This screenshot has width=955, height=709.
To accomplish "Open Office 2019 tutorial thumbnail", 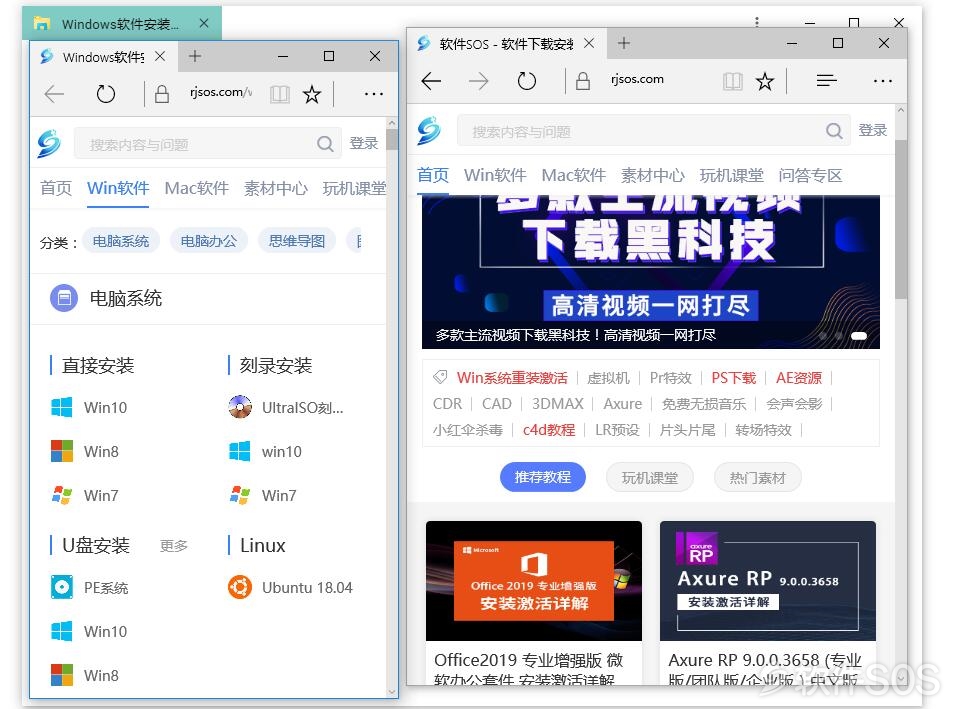I will tap(534, 580).
